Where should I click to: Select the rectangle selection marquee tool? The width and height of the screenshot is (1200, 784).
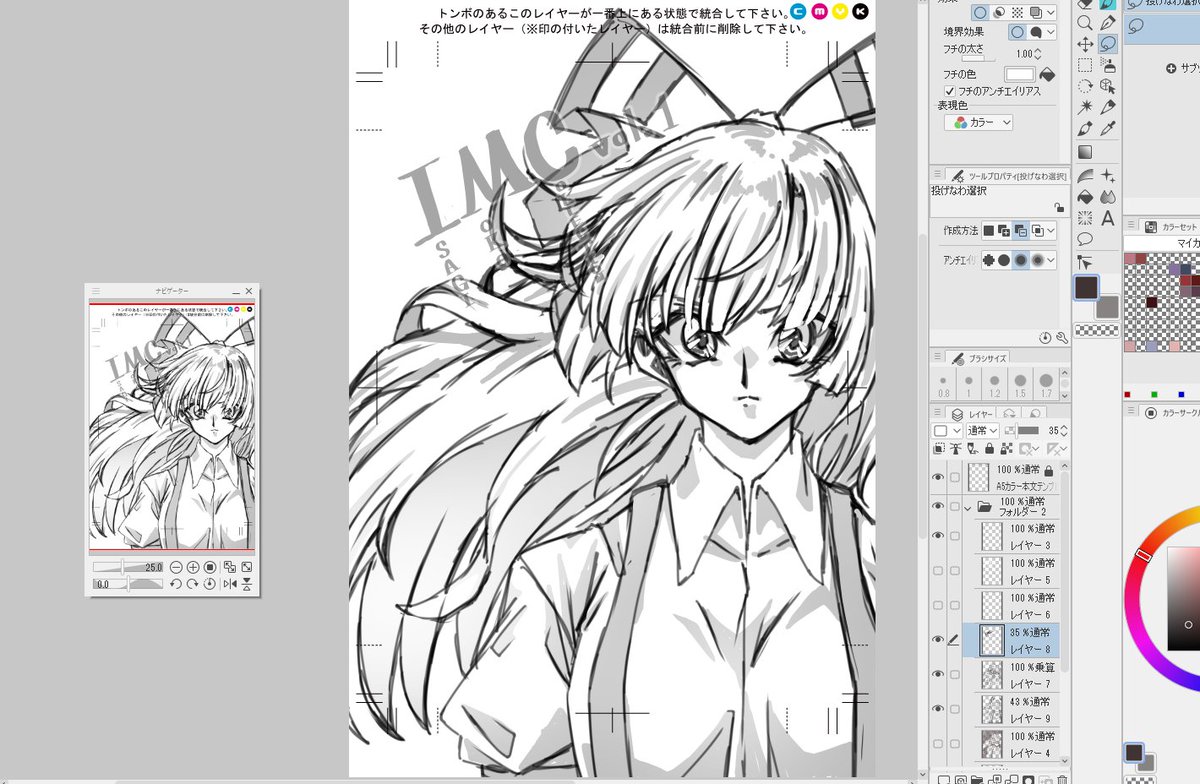tap(1085, 65)
